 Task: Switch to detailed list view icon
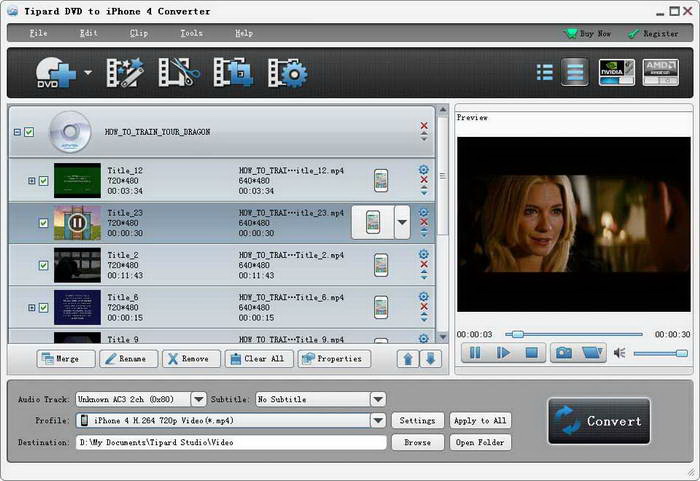[x=574, y=73]
